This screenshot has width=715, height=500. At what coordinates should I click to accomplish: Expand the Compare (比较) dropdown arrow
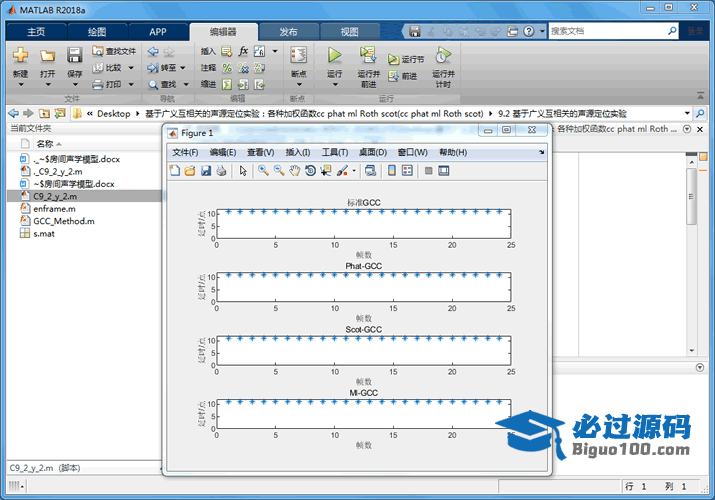pyautogui.click(x=130, y=68)
